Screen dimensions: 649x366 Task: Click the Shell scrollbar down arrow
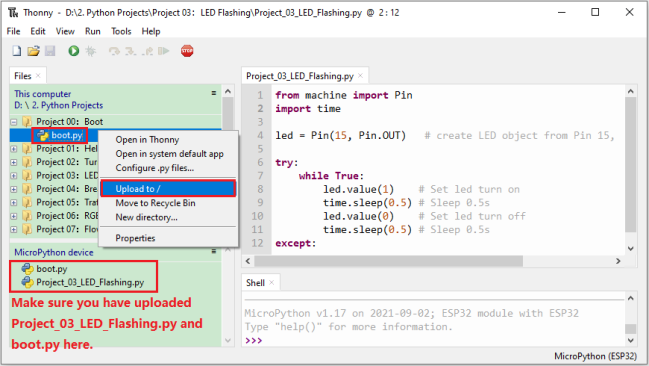click(x=630, y=340)
